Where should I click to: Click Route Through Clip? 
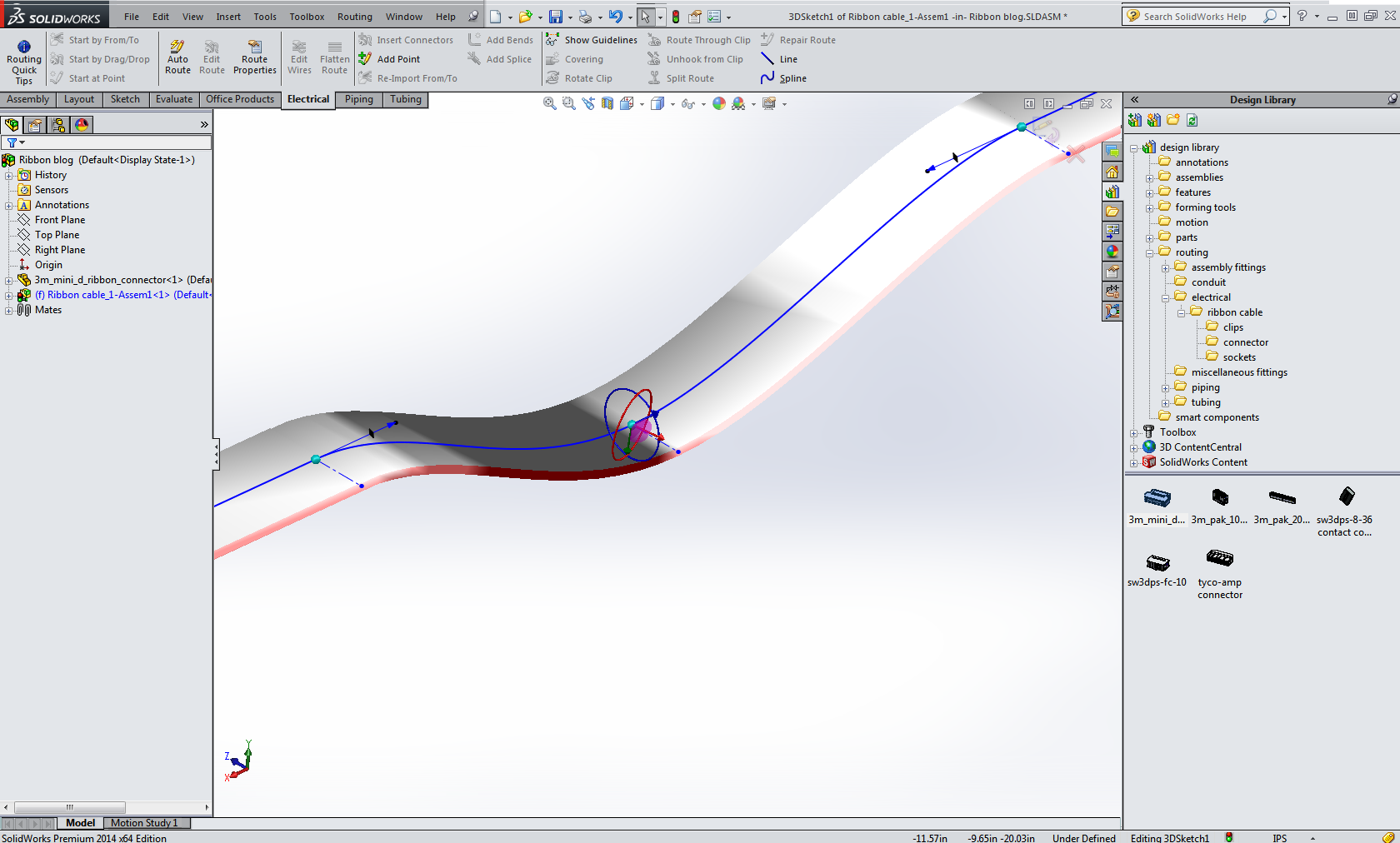point(699,40)
